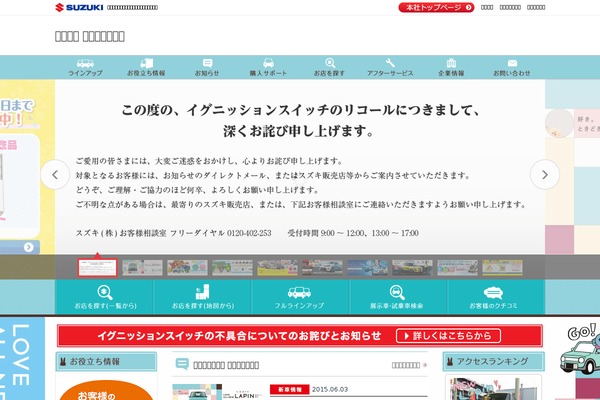This screenshot has width=600, height=400.
Task: Click 詳しくはこちらから in red banner
Action: click(x=448, y=336)
